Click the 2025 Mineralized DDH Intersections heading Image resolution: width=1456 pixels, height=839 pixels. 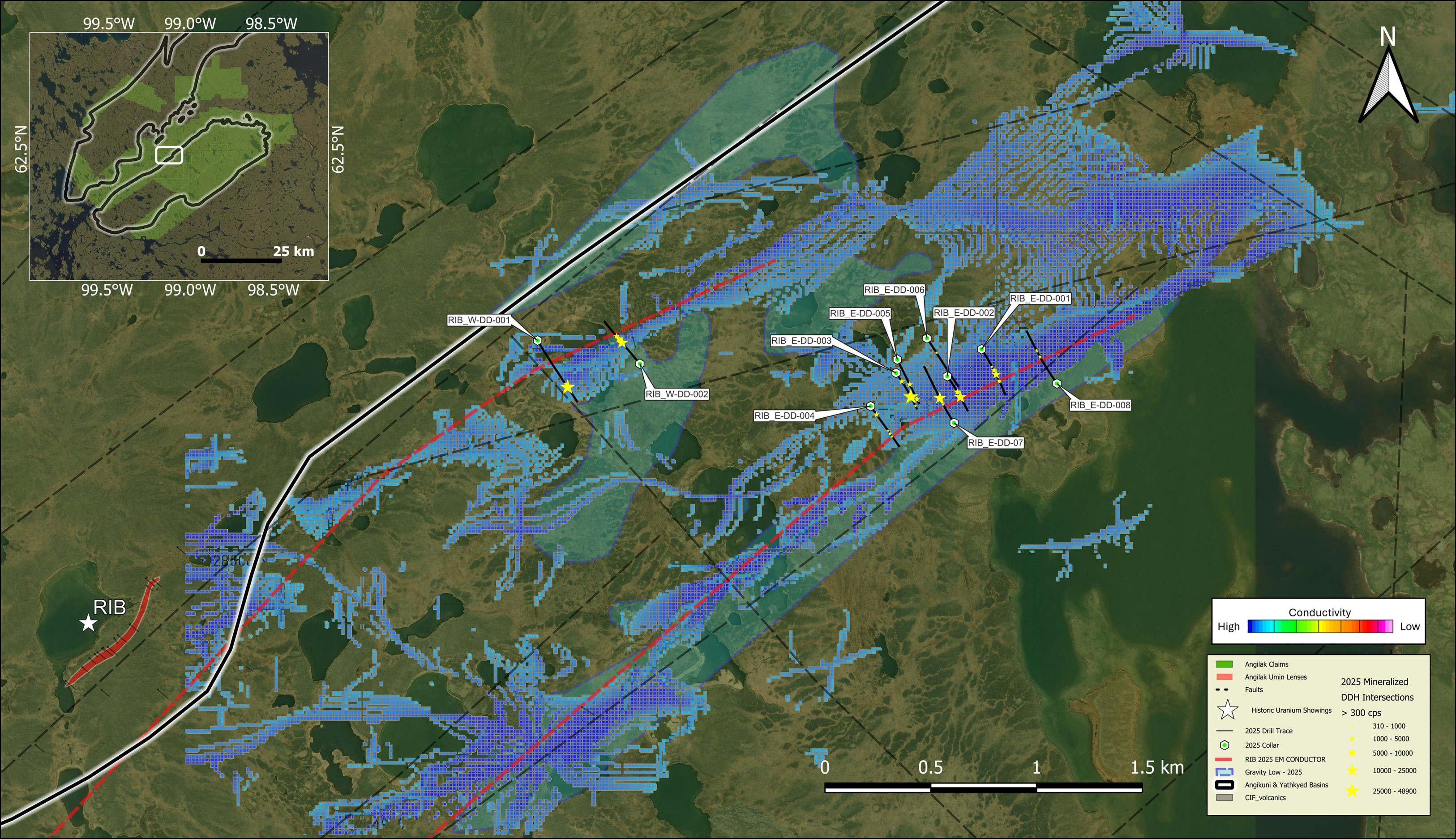click(x=1377, y=689)
